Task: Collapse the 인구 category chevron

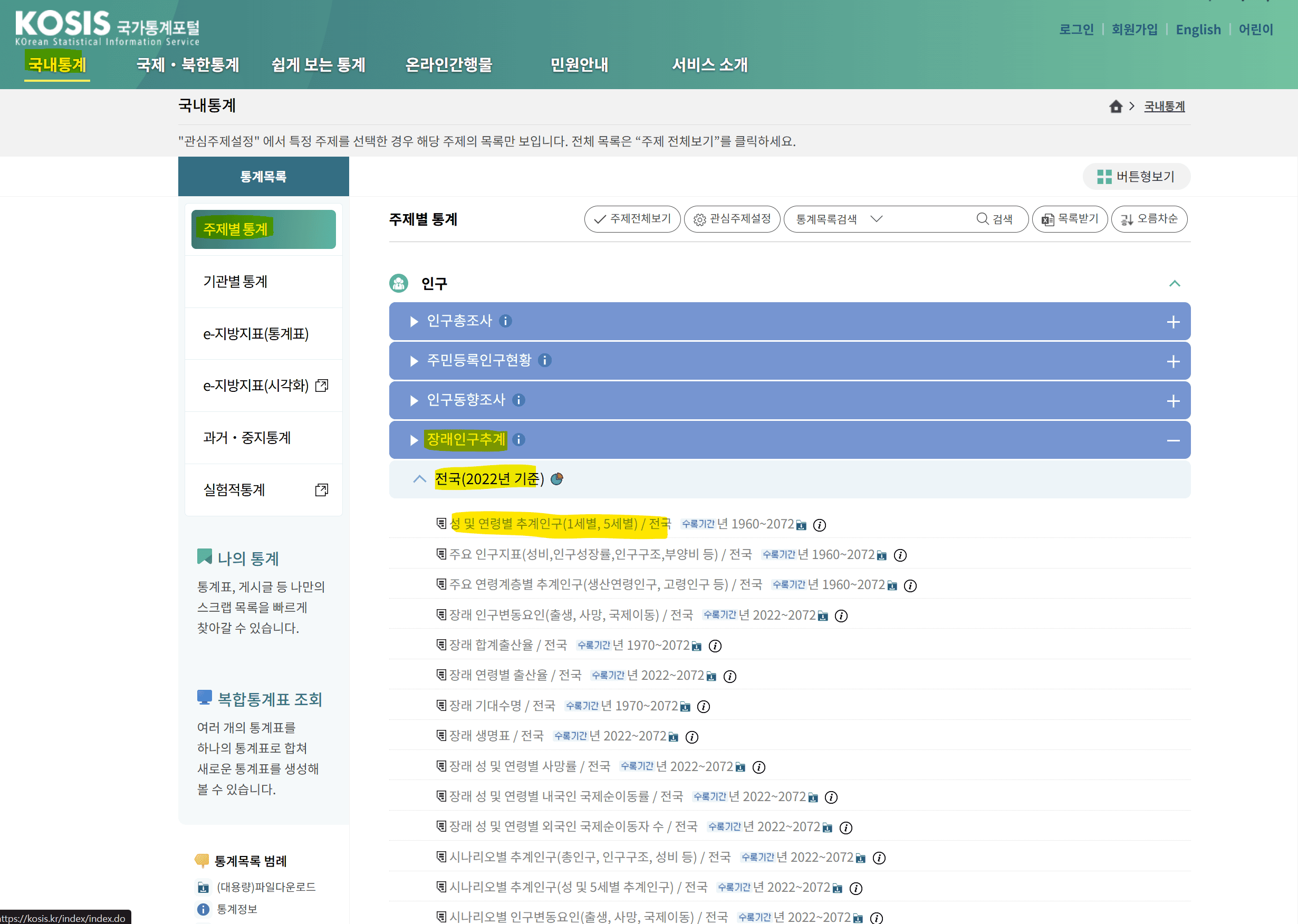Action: (1175, 283)
